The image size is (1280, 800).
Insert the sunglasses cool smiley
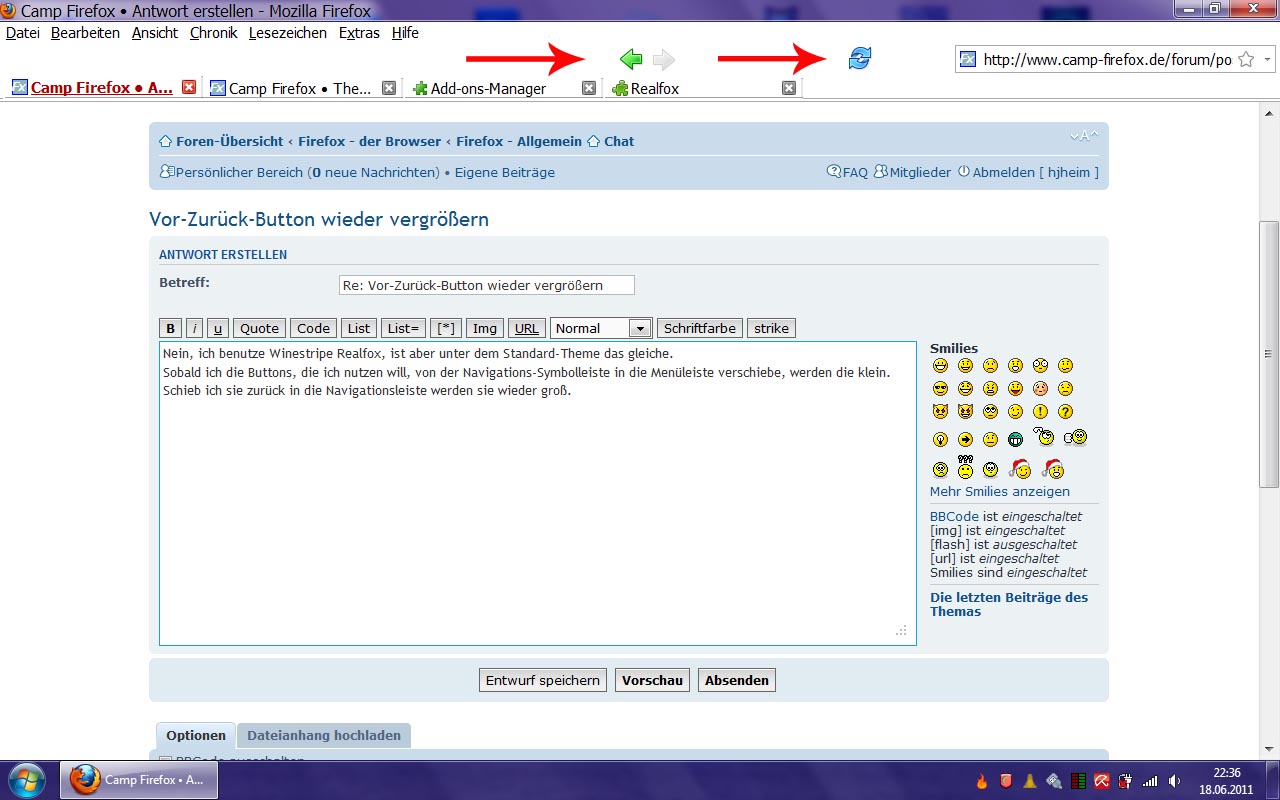coord(940,388)
